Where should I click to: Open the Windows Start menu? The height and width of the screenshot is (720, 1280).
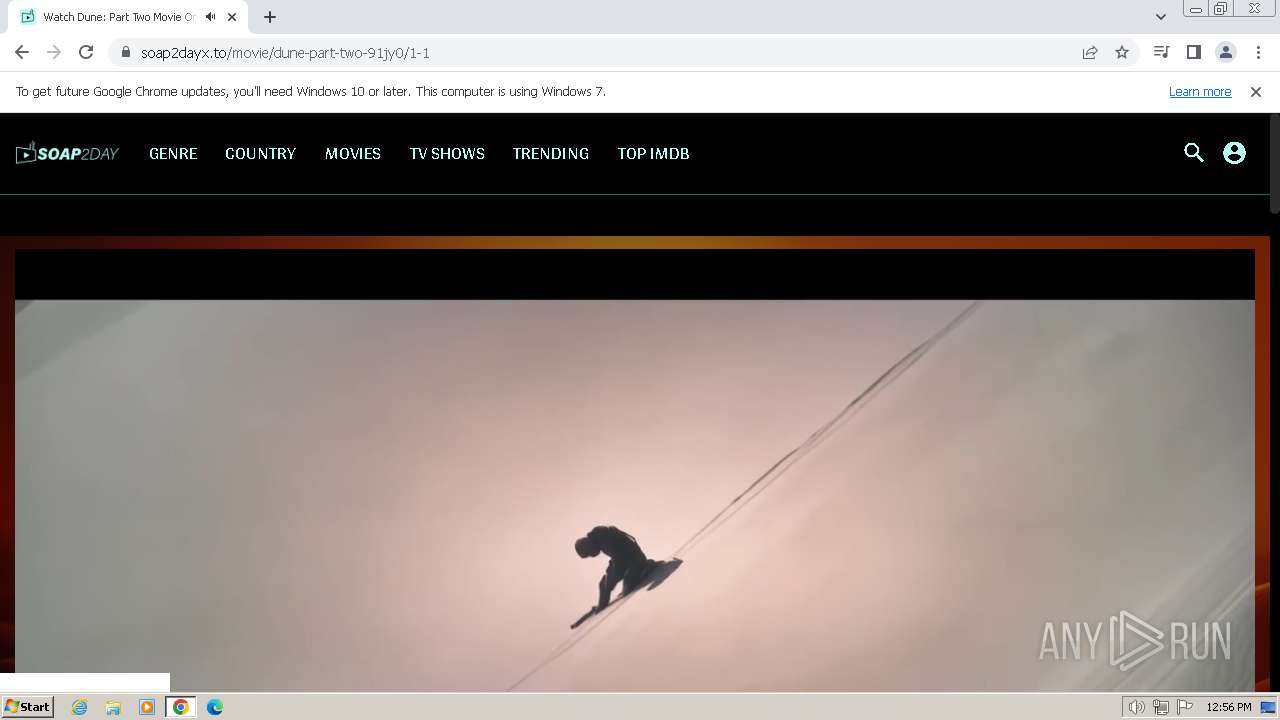(x=27, y=706)
